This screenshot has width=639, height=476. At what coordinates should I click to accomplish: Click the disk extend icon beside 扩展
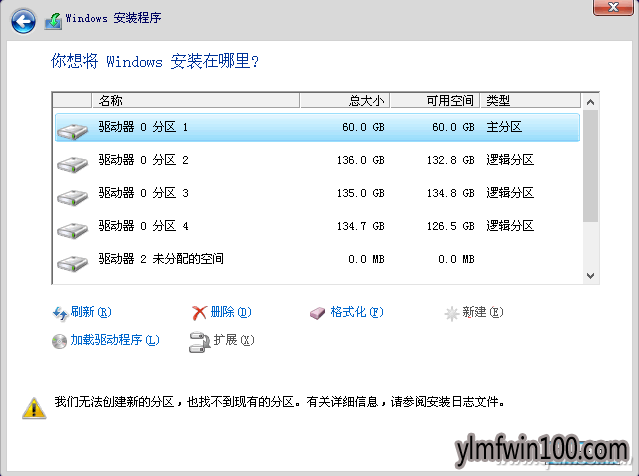pyautogui.click(x=199, y=342)
